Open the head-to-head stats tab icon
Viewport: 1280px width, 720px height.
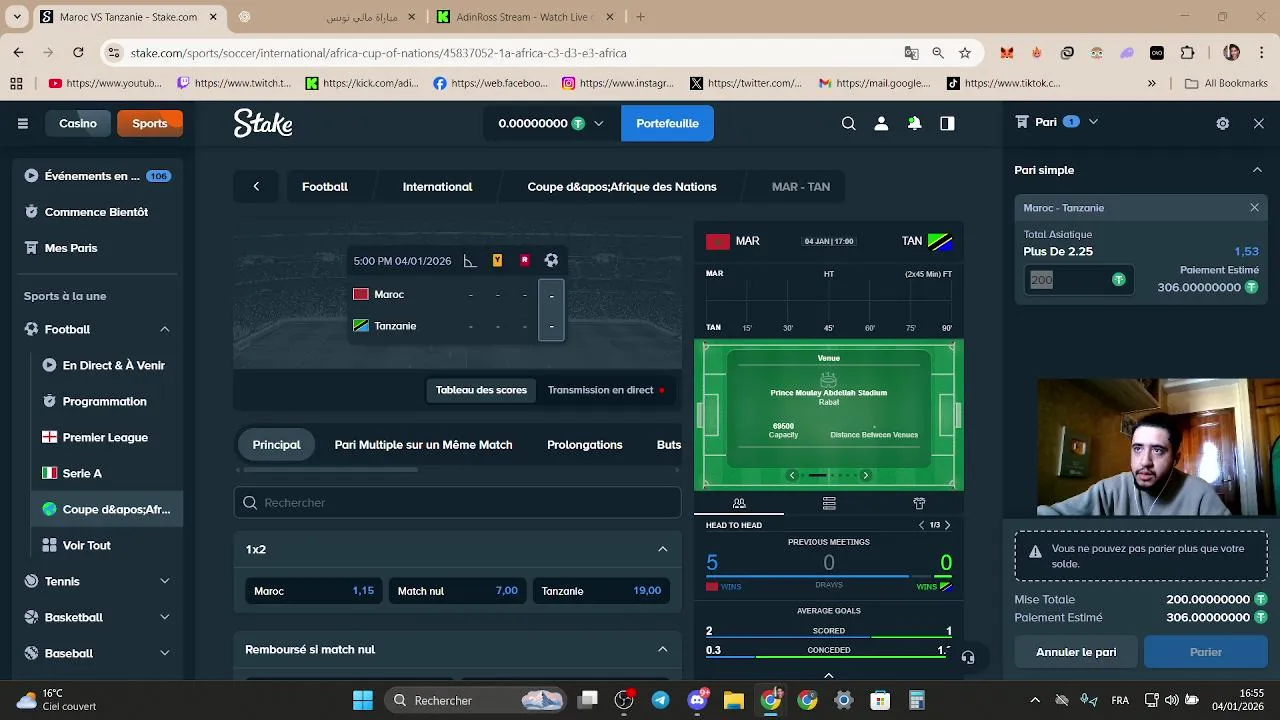pyautogui.click(x=739, y=503)
